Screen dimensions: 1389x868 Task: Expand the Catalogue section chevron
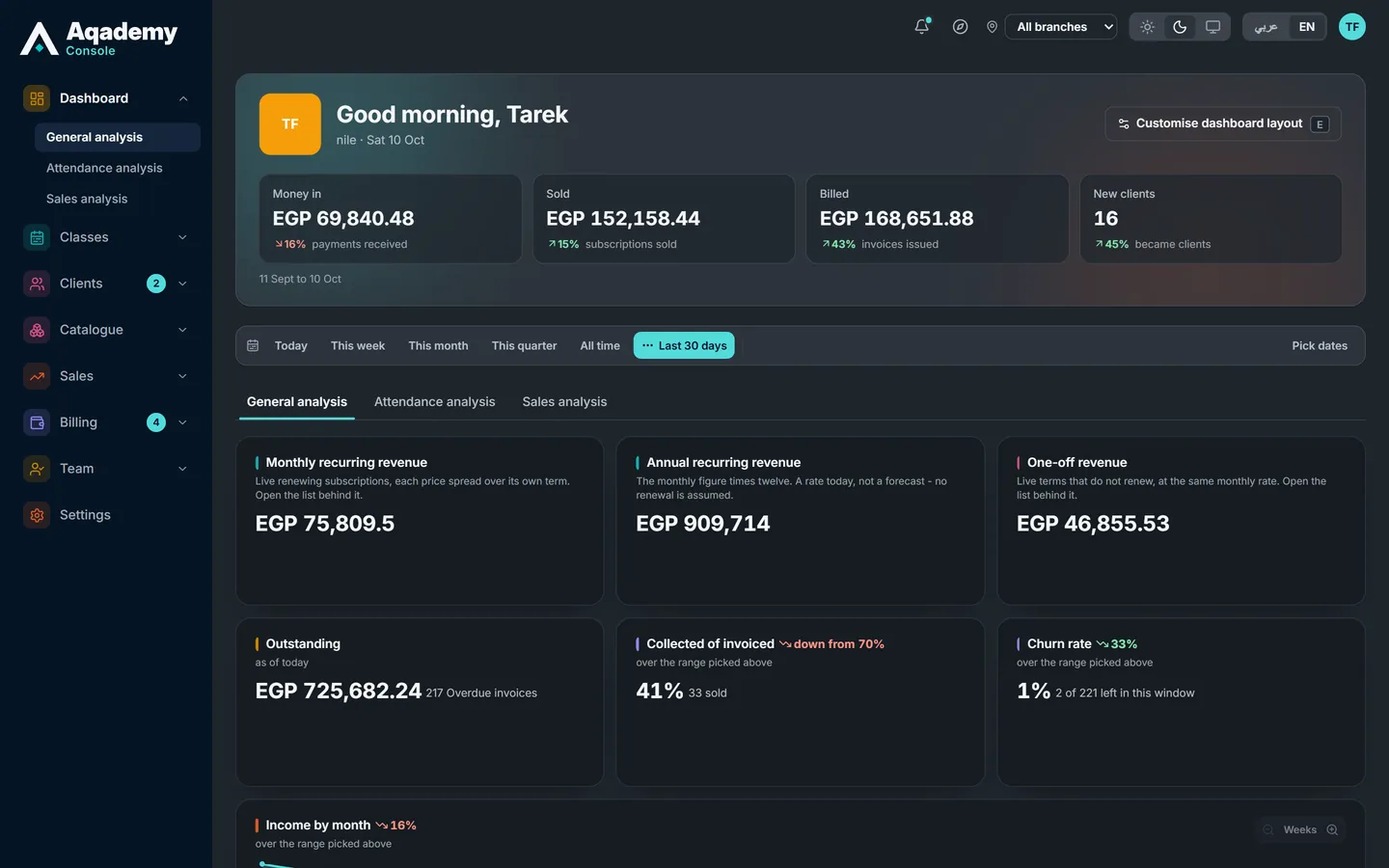coord(182,330)
